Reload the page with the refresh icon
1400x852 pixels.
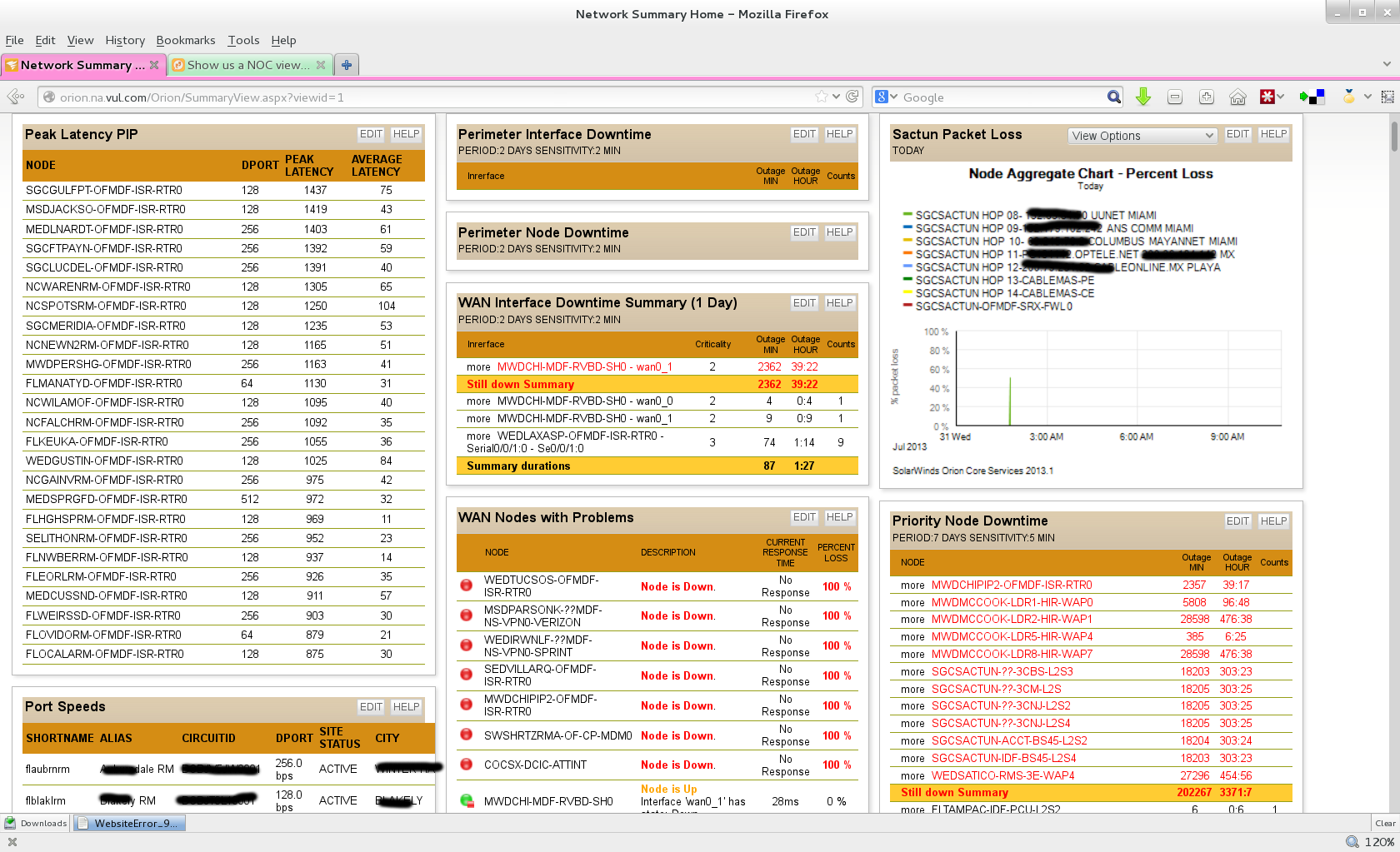852,97
